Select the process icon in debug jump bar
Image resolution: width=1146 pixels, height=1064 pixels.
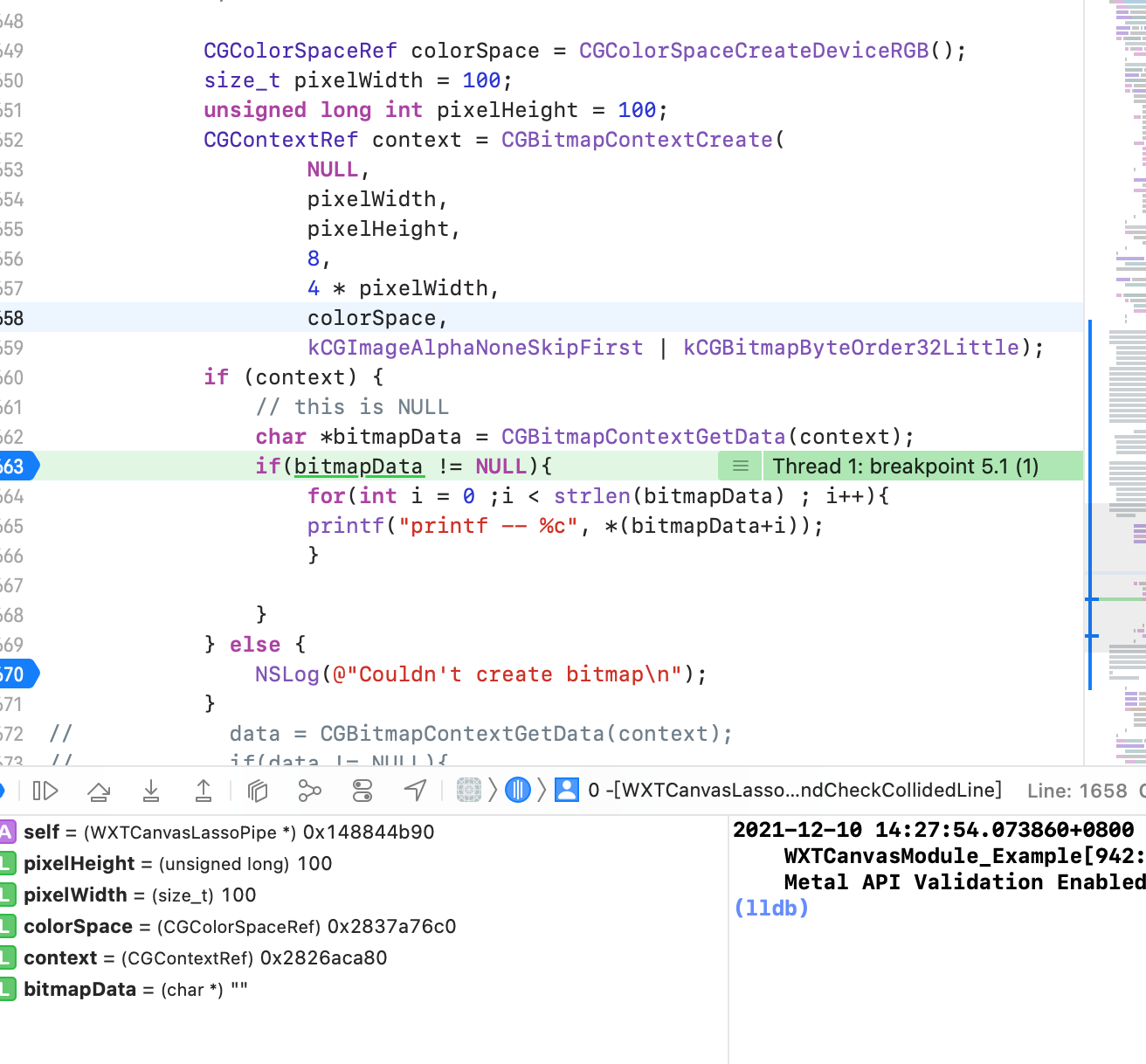point(469,791)
